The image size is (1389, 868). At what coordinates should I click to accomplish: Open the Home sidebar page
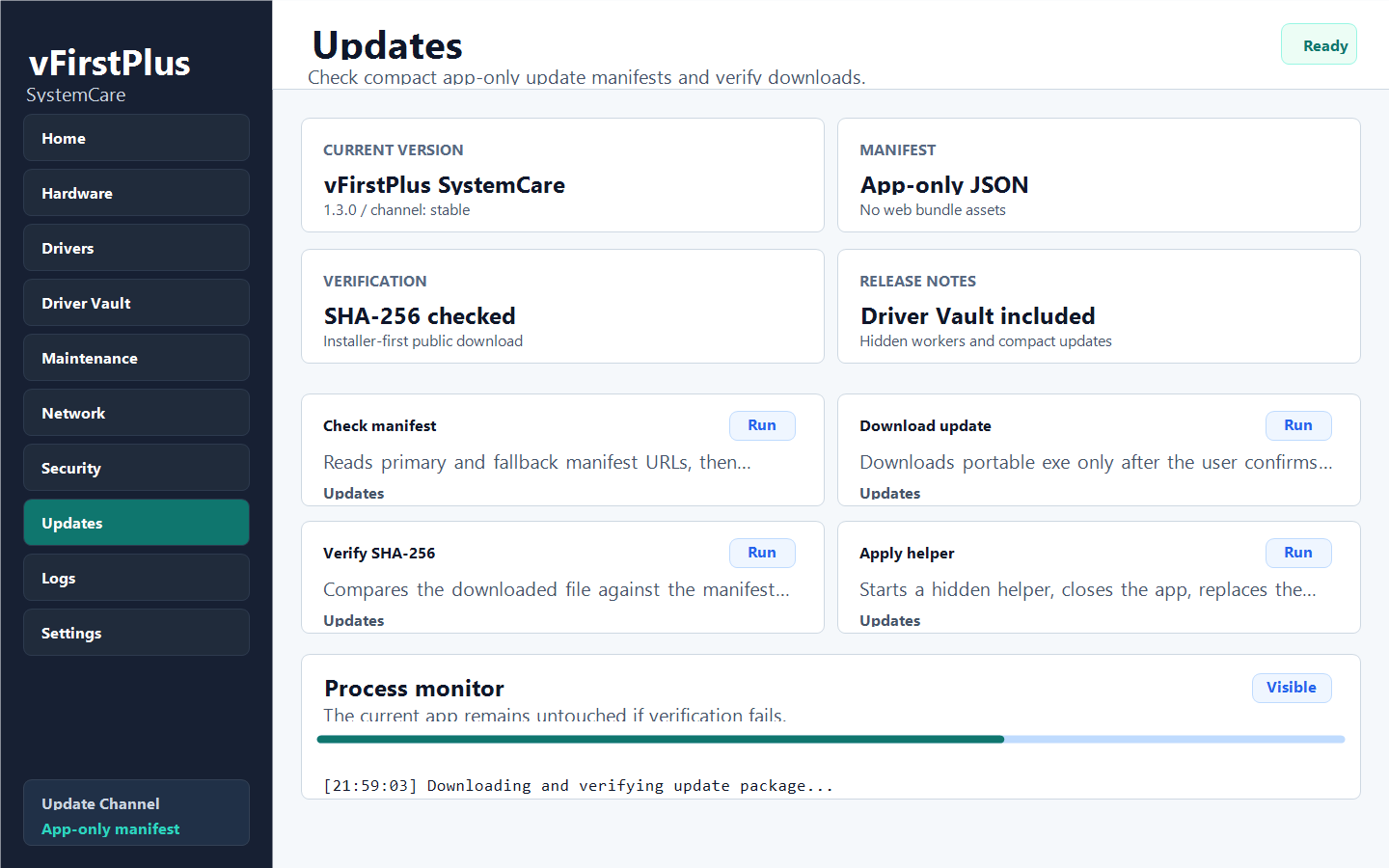pyautogui.click(x=136, y=138)
